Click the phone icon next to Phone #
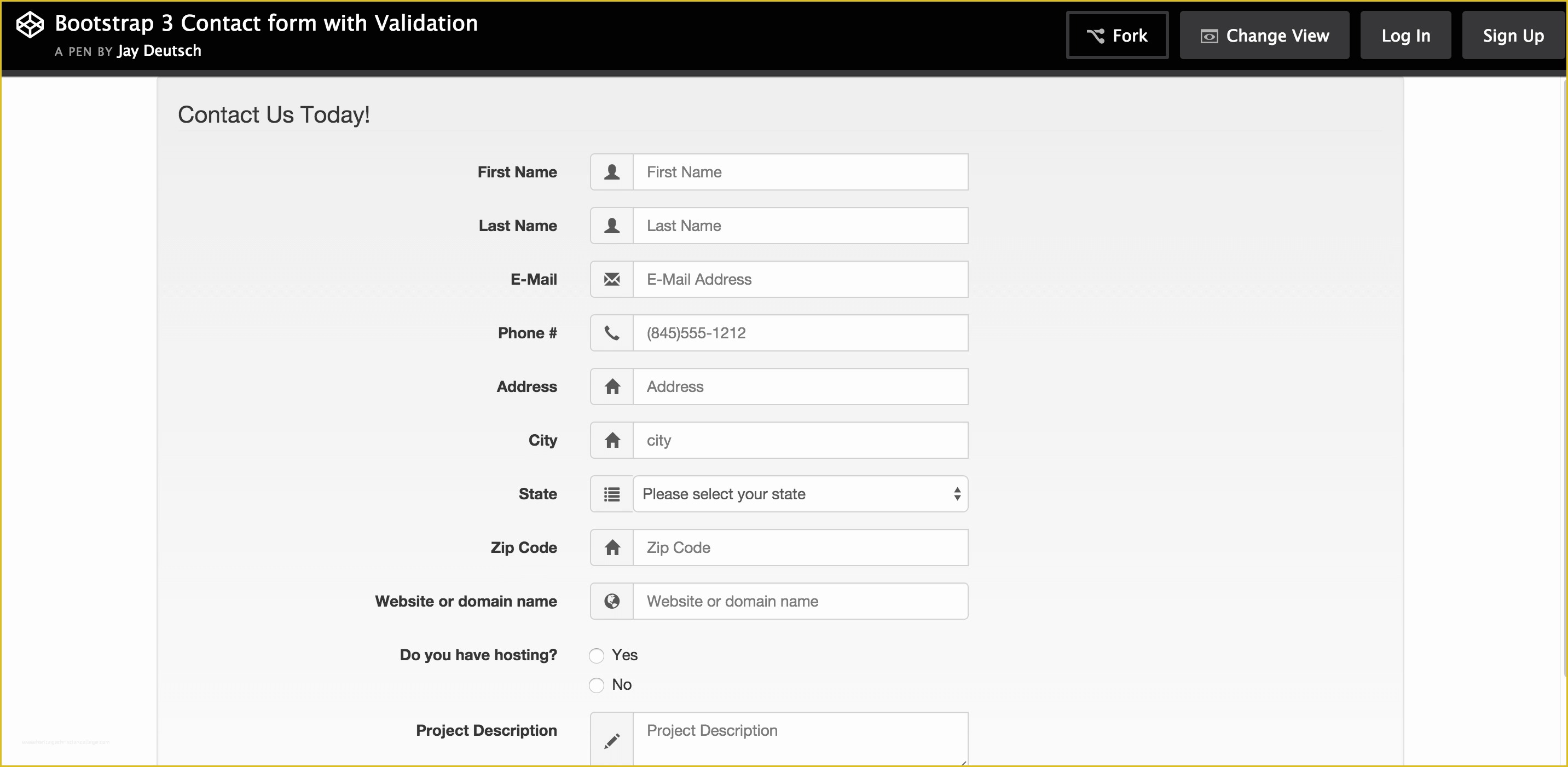Screen dimensions: 1568x767 pyautogui.click(x=610, y=333)
